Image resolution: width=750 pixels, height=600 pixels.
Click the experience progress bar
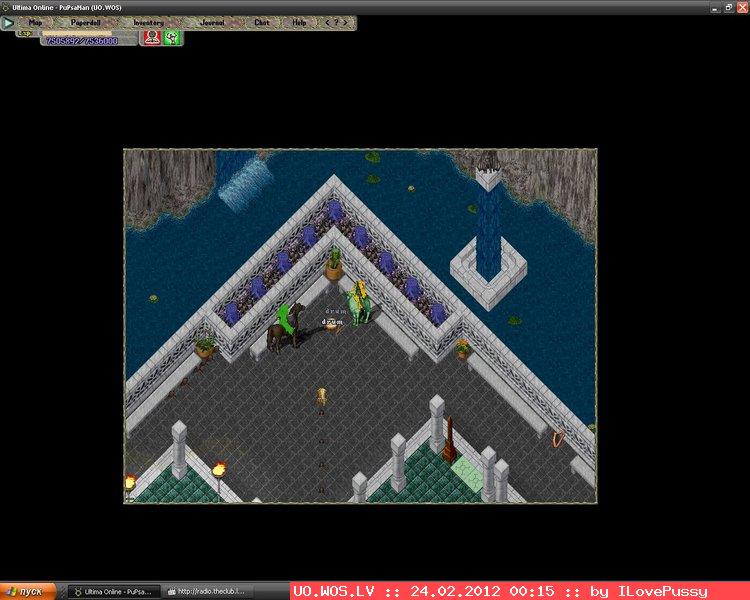point(77,33)
